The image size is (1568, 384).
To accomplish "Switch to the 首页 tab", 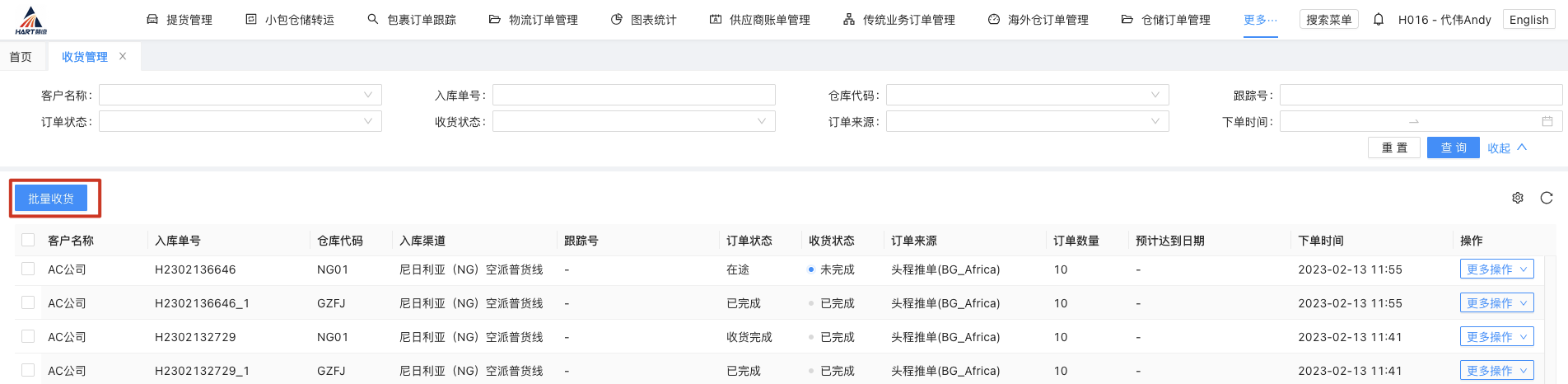I will pyautogui.click(x=21, y=57).
